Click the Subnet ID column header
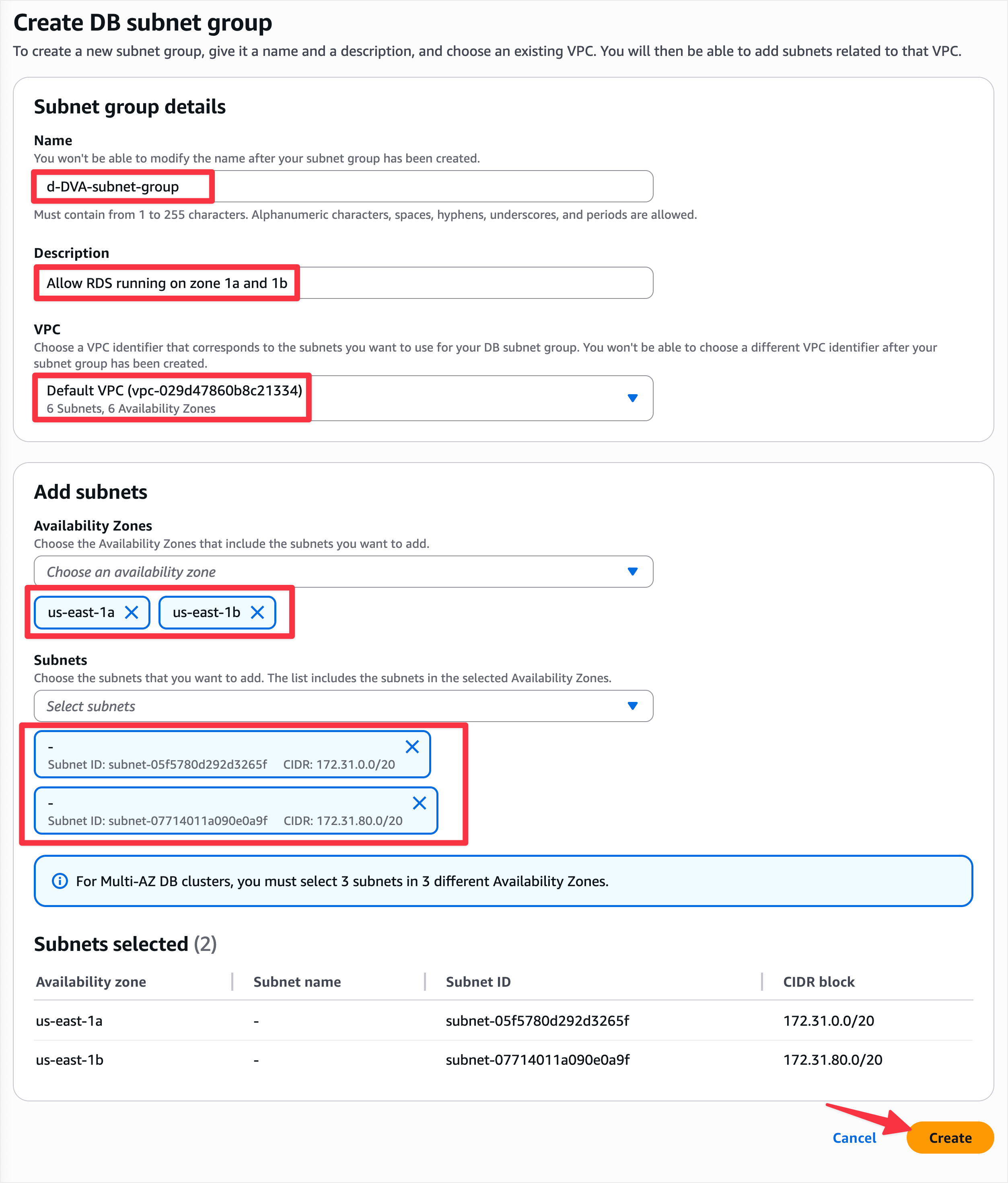1008x1183 pixels. (x=478, y=981)
